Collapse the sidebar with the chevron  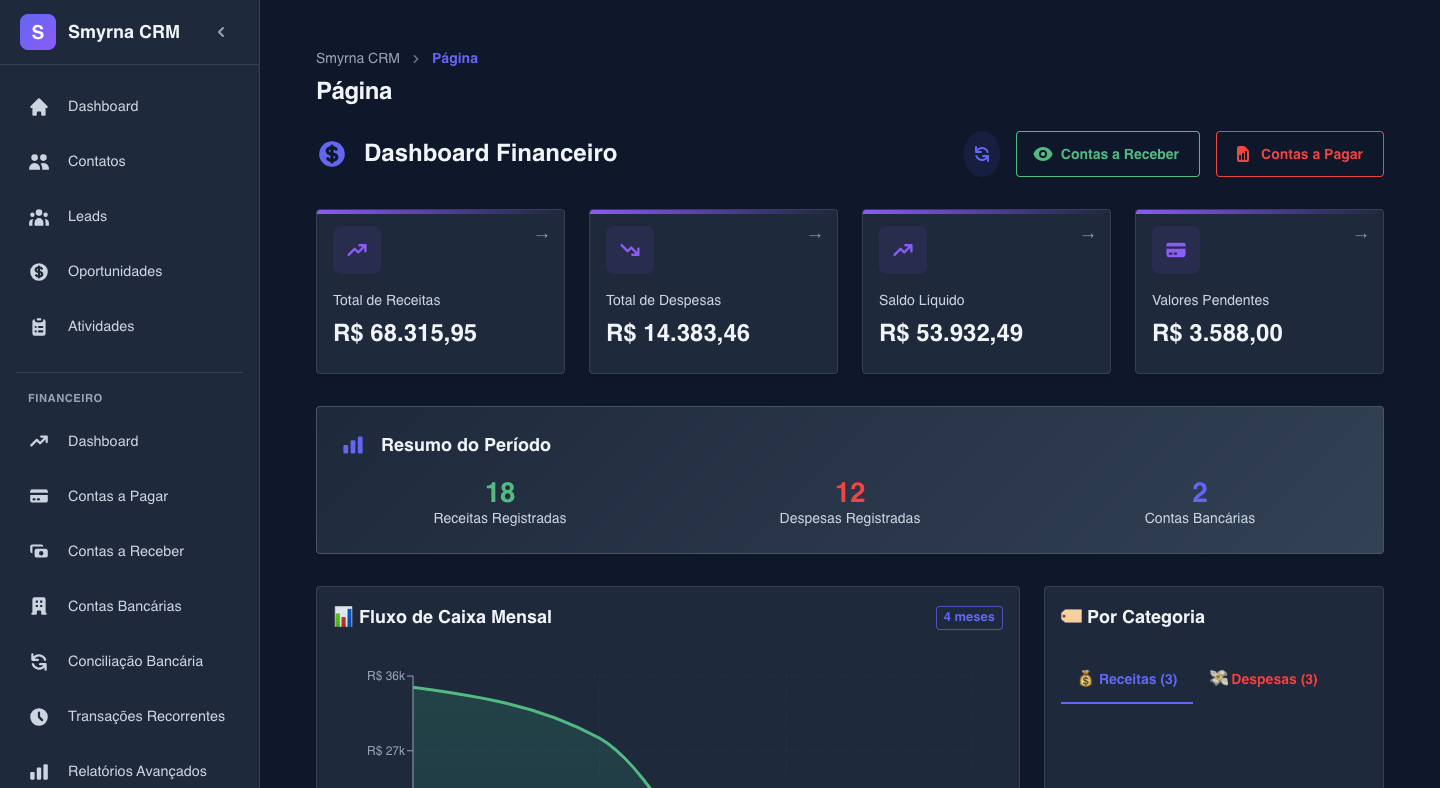[221, 32]
